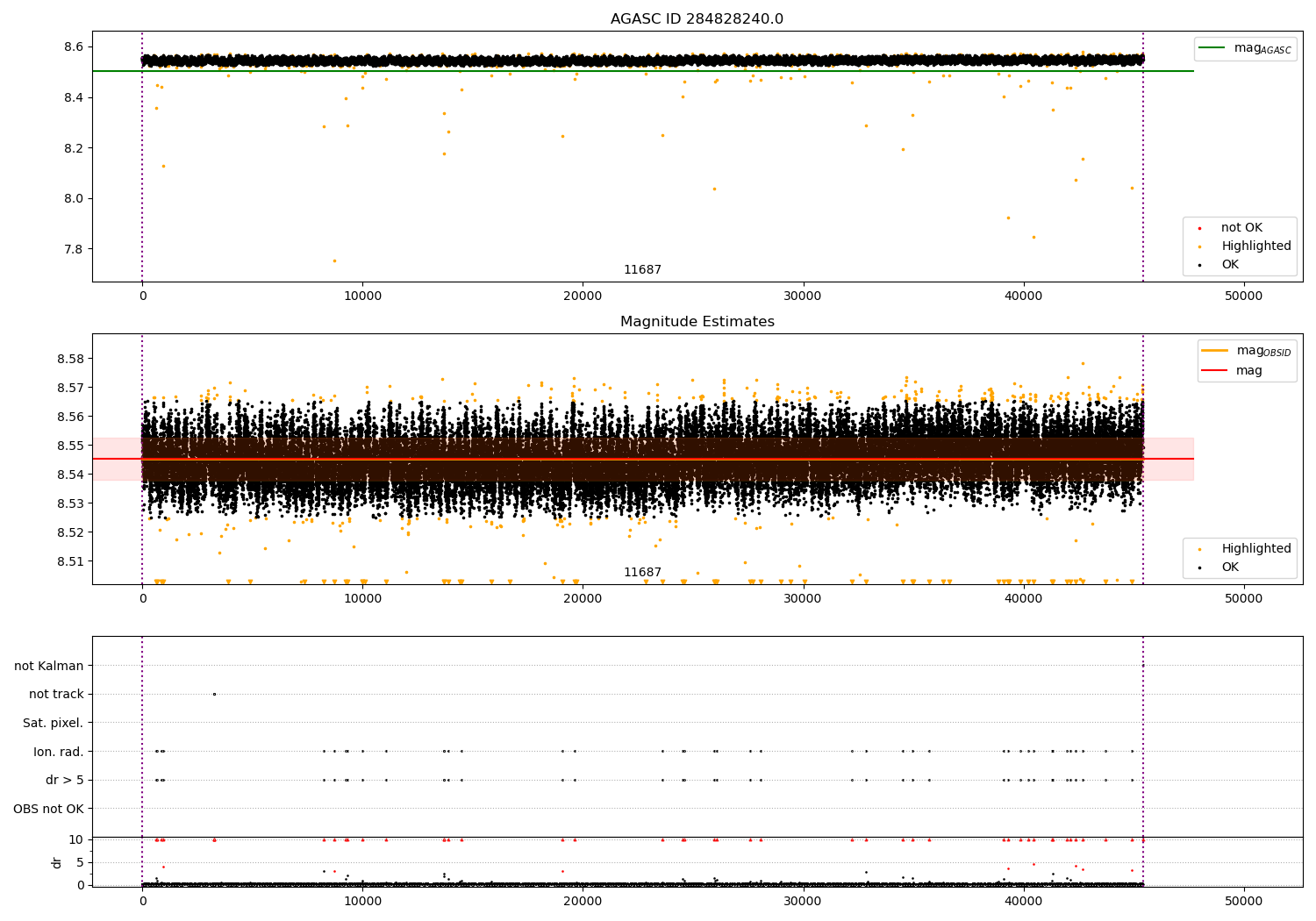Click the '11687' annotation in the Magnitude Estimates plot
This screenshot has width=1316, height=921.
click(642, 573)
